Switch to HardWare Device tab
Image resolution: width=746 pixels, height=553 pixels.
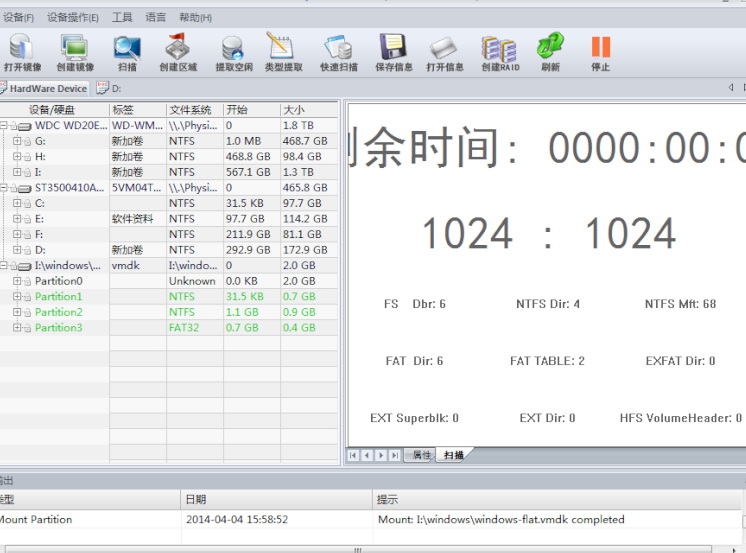(x=44, y=89)
